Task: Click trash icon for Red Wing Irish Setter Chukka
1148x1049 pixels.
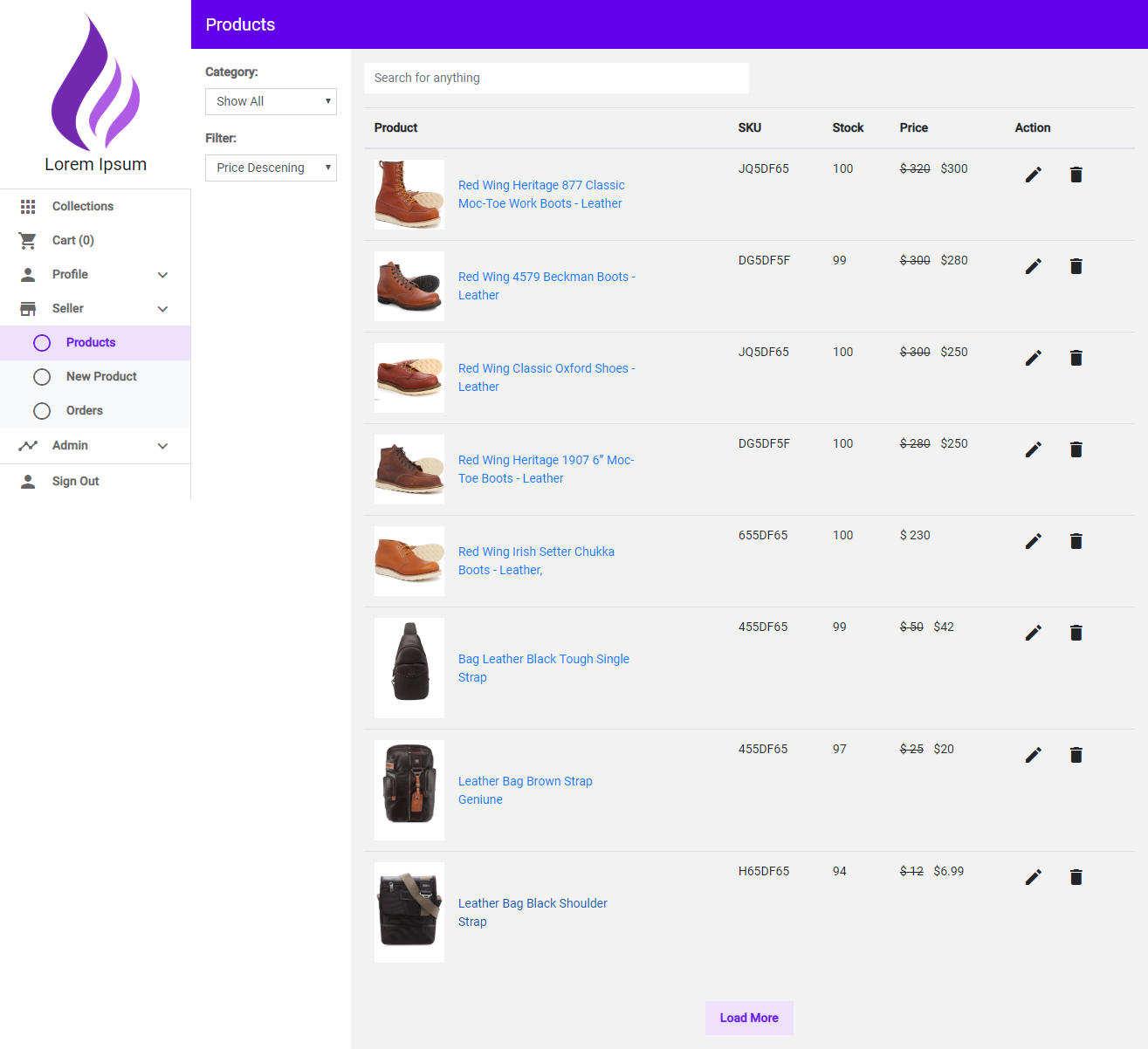Action: (x=1076, y=541)
